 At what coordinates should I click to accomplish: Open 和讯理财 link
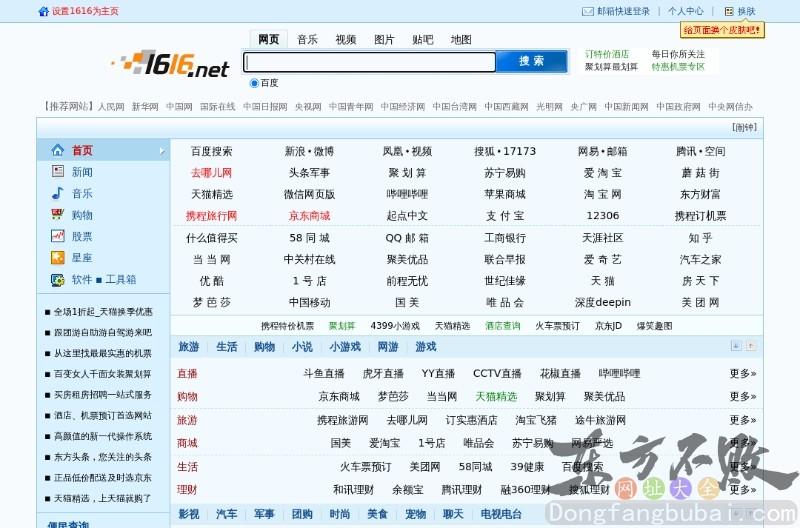point(353,490)
